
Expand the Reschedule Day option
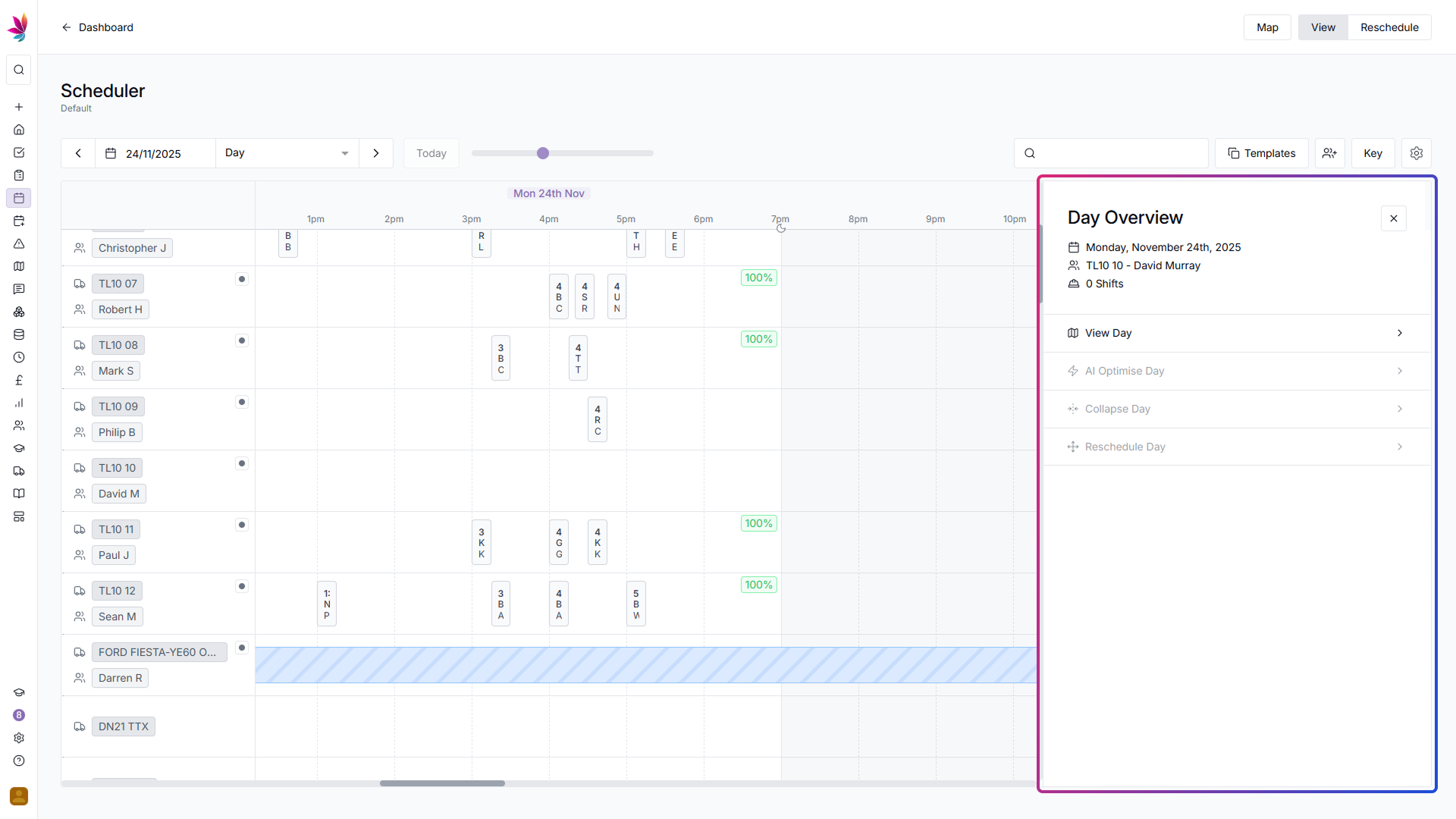(1399, 447)
